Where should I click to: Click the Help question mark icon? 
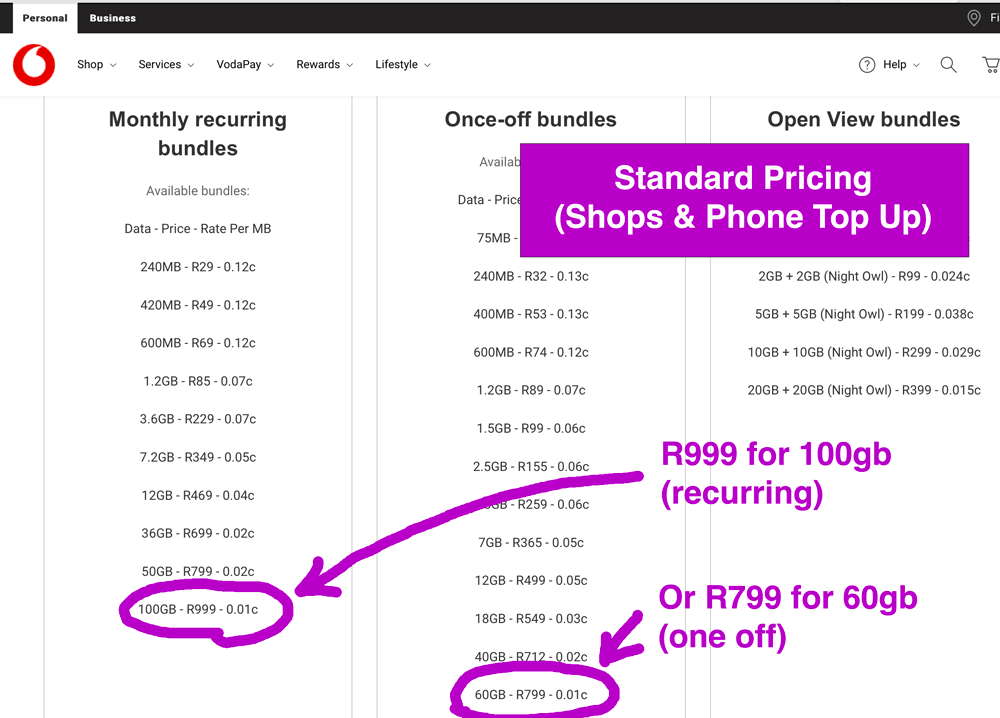(866, 64)
